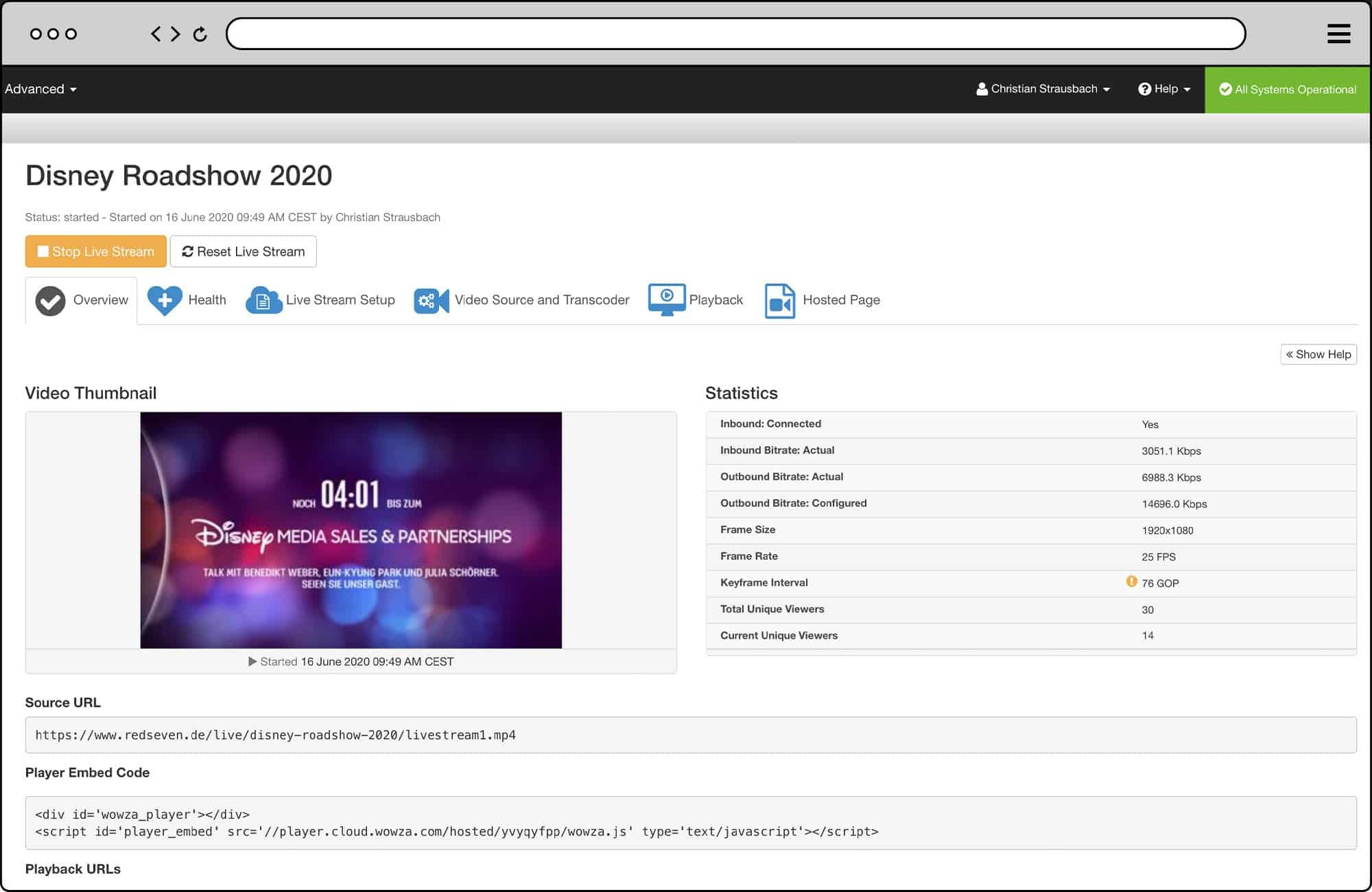Click the 76 GOP keyframe value
This screenshot has width=1372, height=892.
click(x=1160, y=583)
